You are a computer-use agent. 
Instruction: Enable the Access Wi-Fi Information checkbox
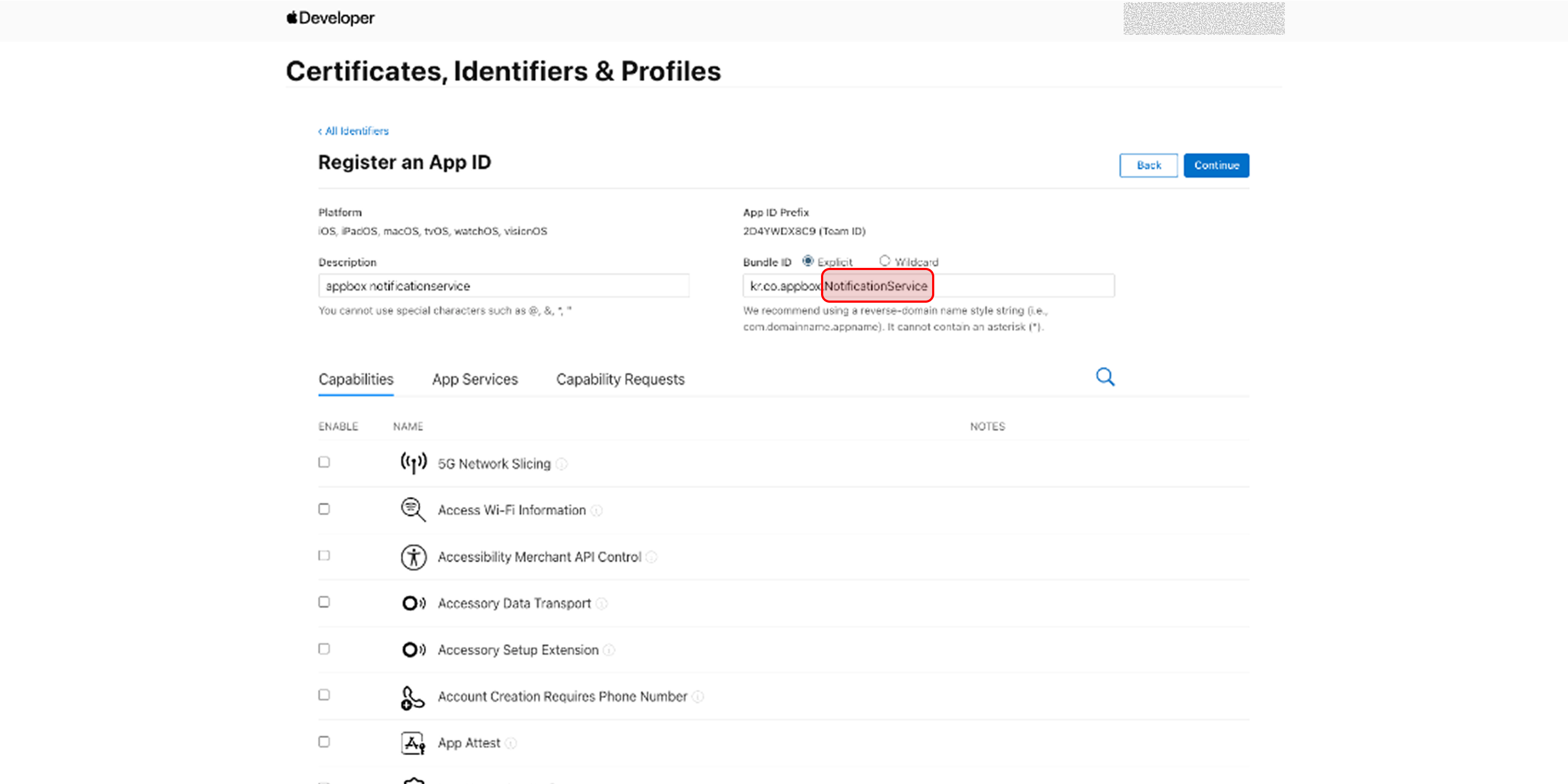click(324, 509)
